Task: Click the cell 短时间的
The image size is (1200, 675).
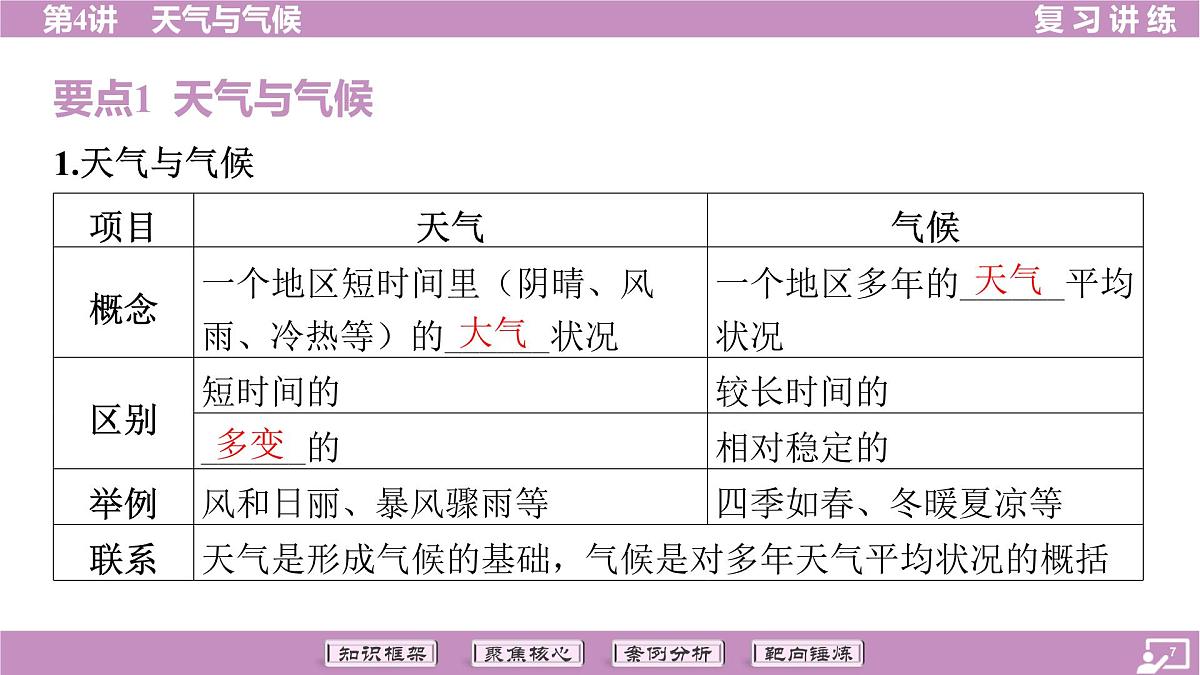Action: [451, 386]
